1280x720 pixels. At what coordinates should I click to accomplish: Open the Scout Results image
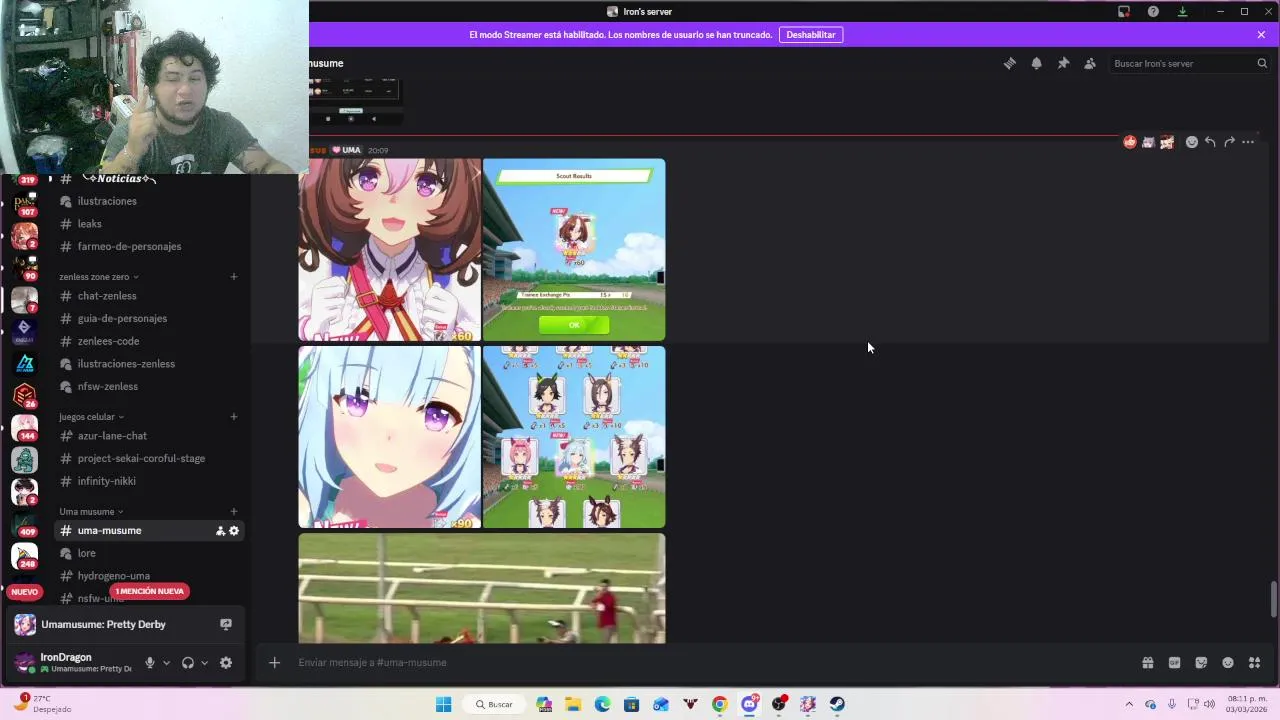pos(574,250)
